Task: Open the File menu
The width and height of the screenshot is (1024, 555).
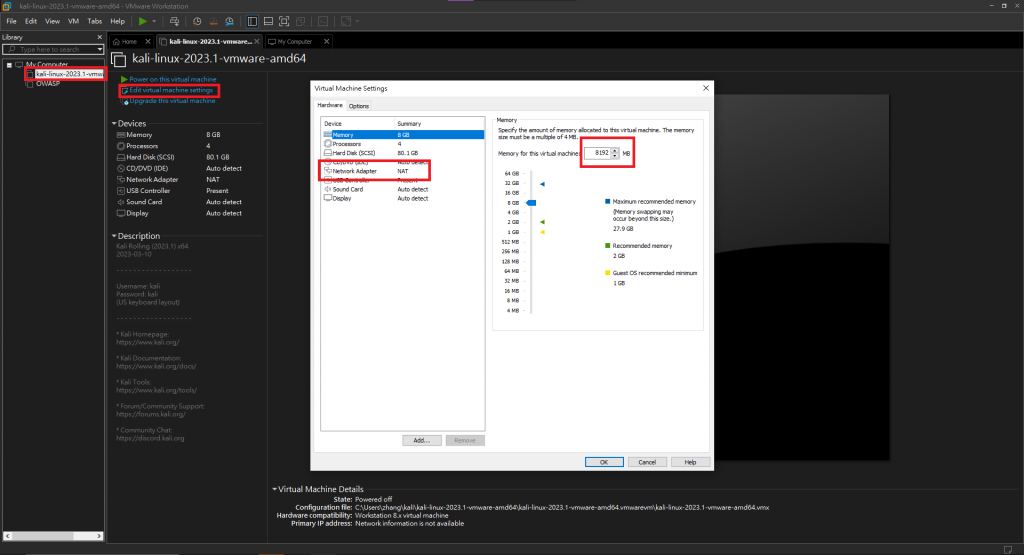Action: pos(11,22)
